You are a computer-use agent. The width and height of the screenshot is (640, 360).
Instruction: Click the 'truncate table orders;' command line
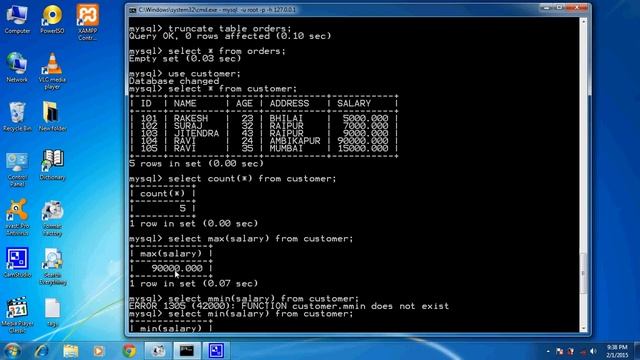210,29
